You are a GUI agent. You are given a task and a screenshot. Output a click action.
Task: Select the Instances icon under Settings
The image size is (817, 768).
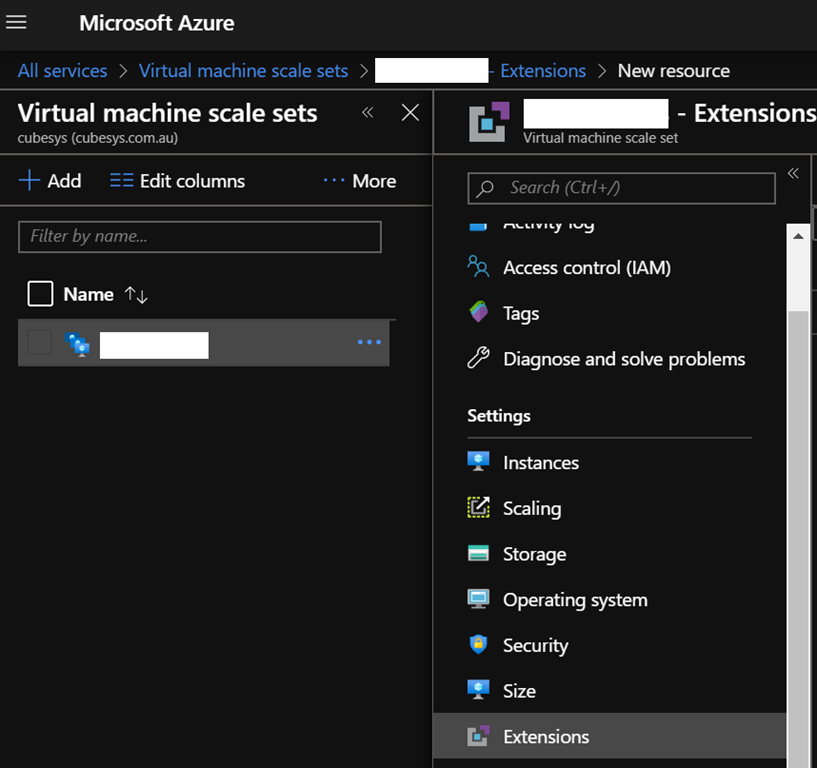[478, 462]
